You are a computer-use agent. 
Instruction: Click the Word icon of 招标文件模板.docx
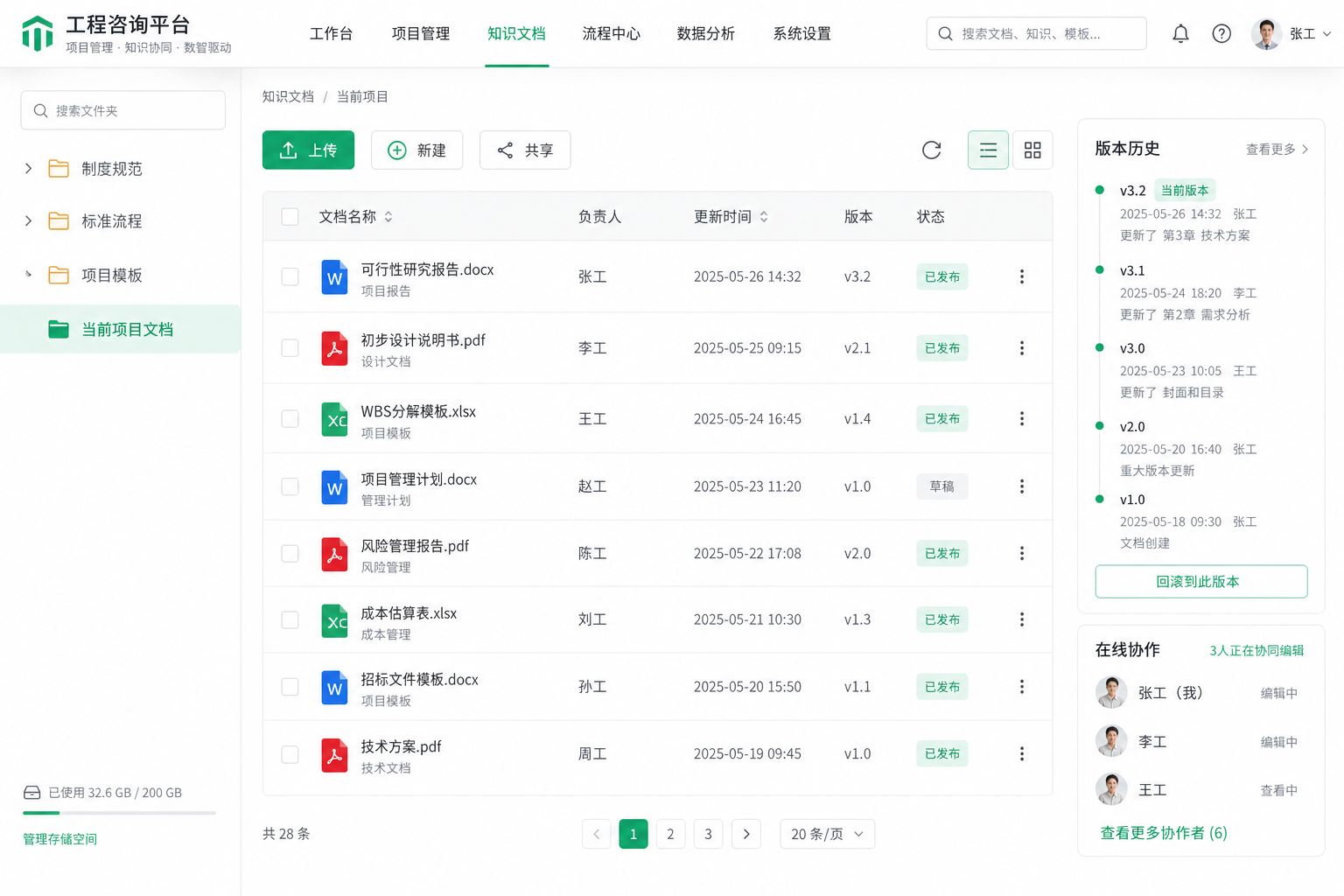click(x=334, y=688)
